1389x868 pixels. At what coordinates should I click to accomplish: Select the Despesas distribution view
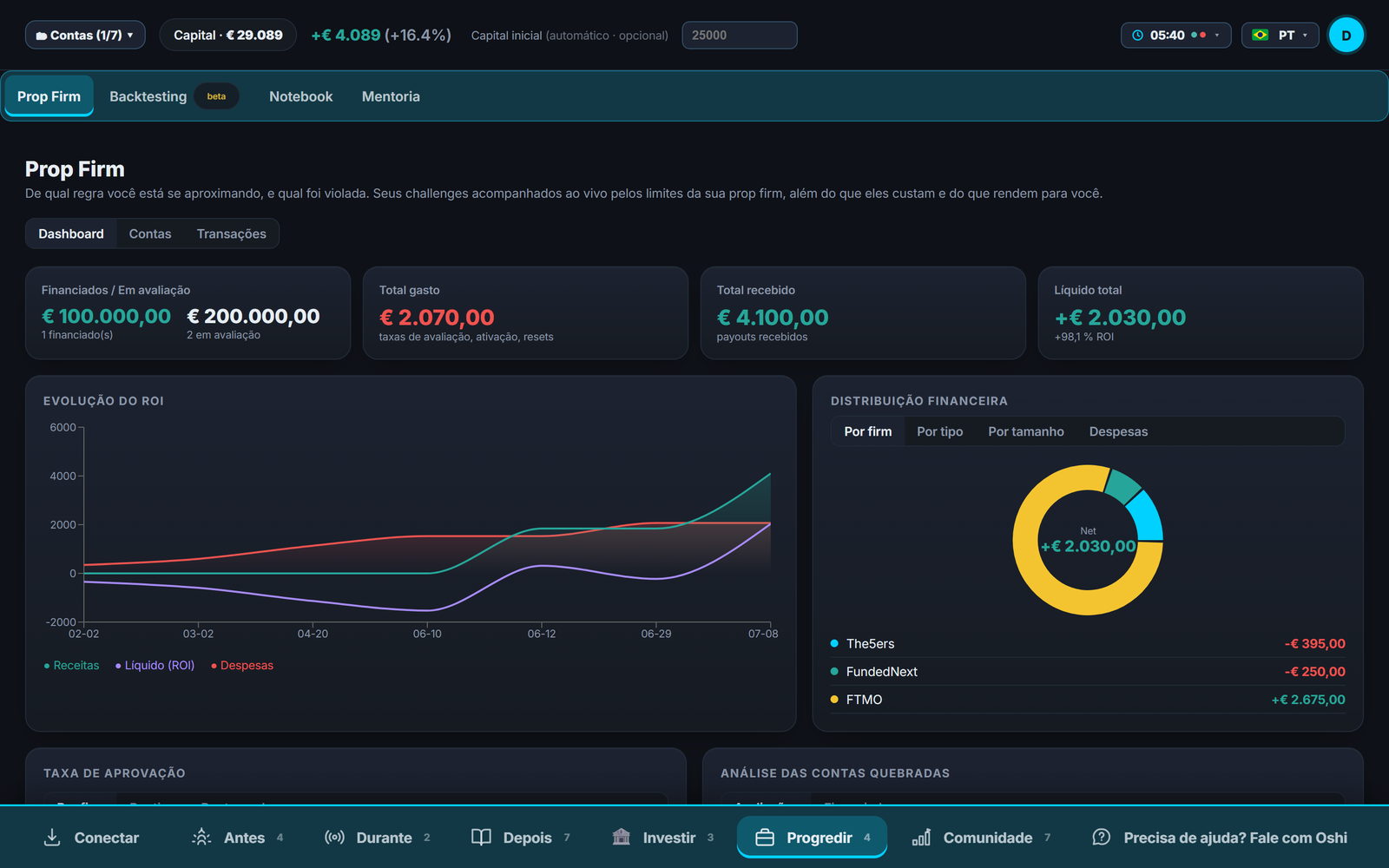pyautogui.click(x=1118, y=431)
